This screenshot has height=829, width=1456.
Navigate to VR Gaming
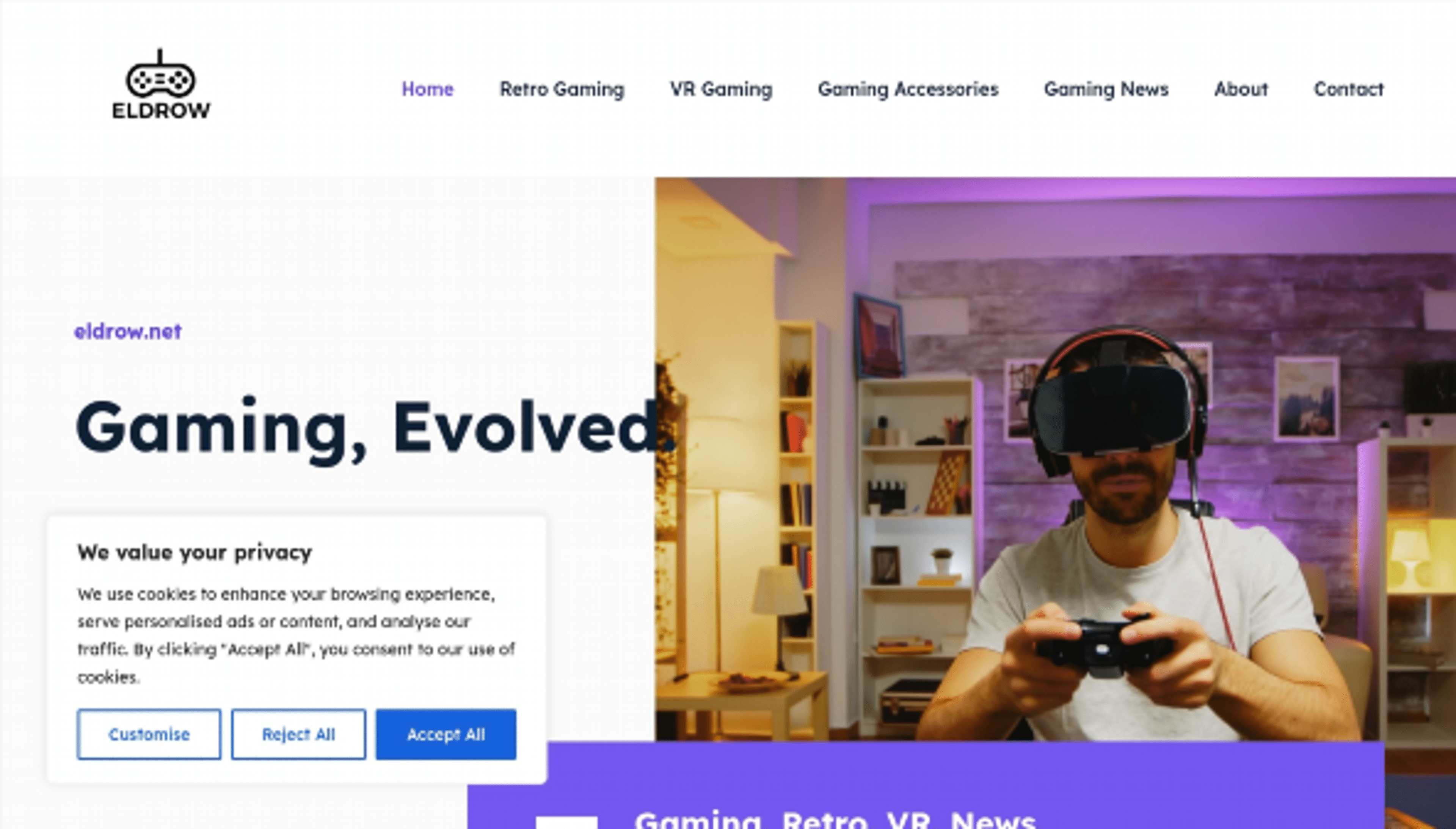coord(720,89)
